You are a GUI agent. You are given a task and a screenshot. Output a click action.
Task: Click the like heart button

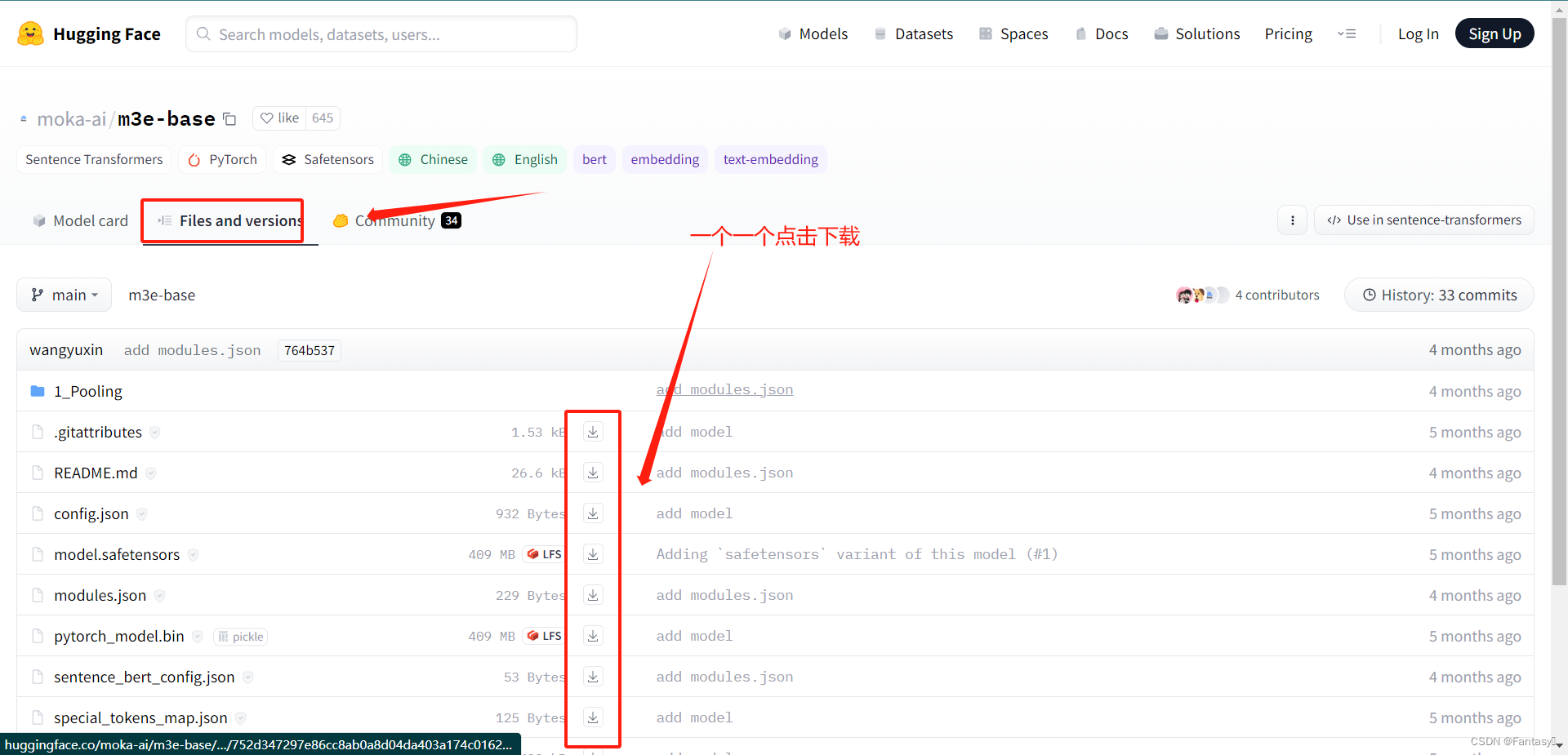279,118
